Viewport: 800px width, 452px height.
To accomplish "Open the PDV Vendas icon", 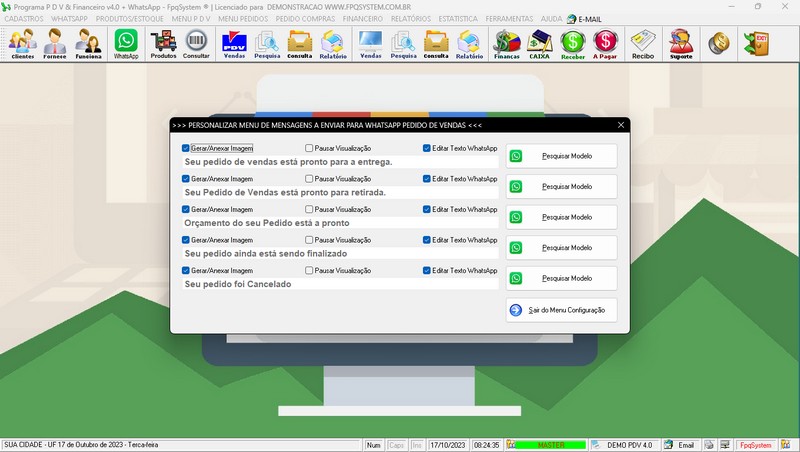I will click(234, 44).
